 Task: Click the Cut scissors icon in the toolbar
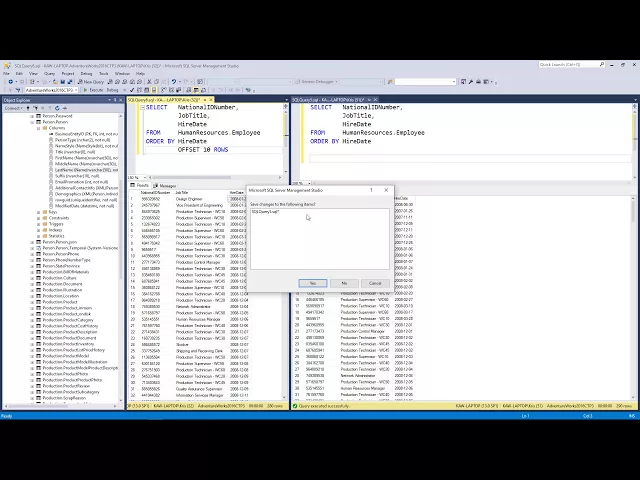click(x=149, y=82)
